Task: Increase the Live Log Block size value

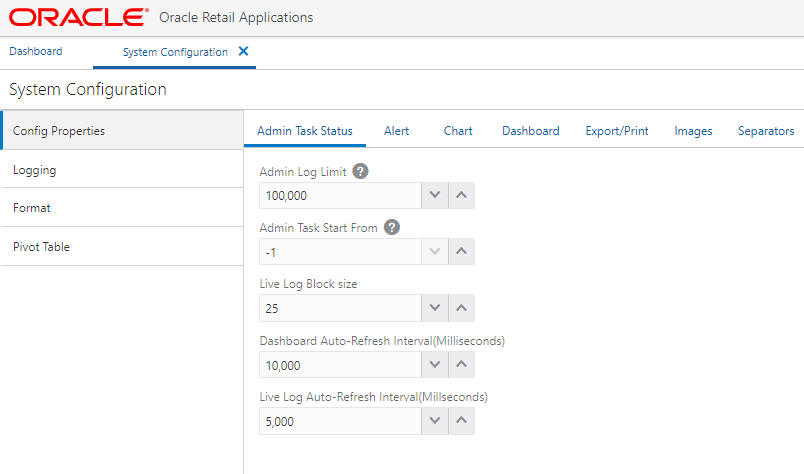Action: click(x=461, y=308)
